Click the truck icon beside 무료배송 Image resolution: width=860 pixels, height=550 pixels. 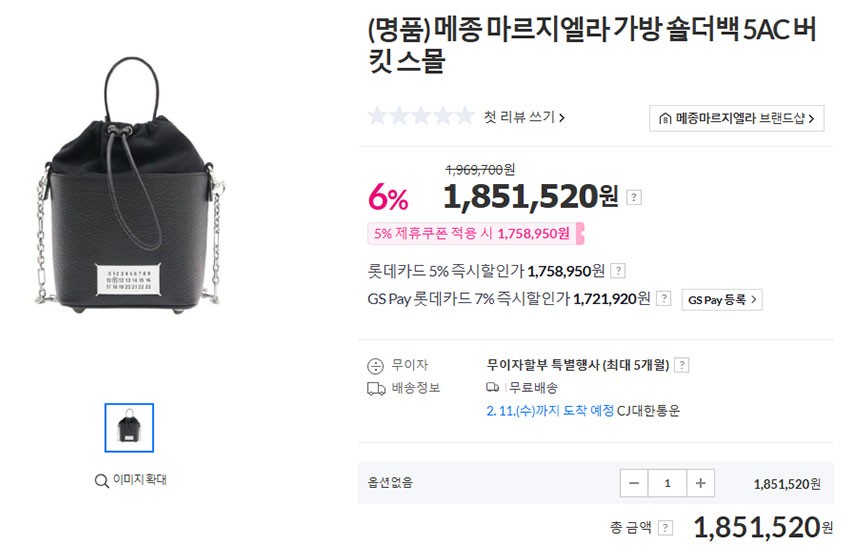pos(492,387)
